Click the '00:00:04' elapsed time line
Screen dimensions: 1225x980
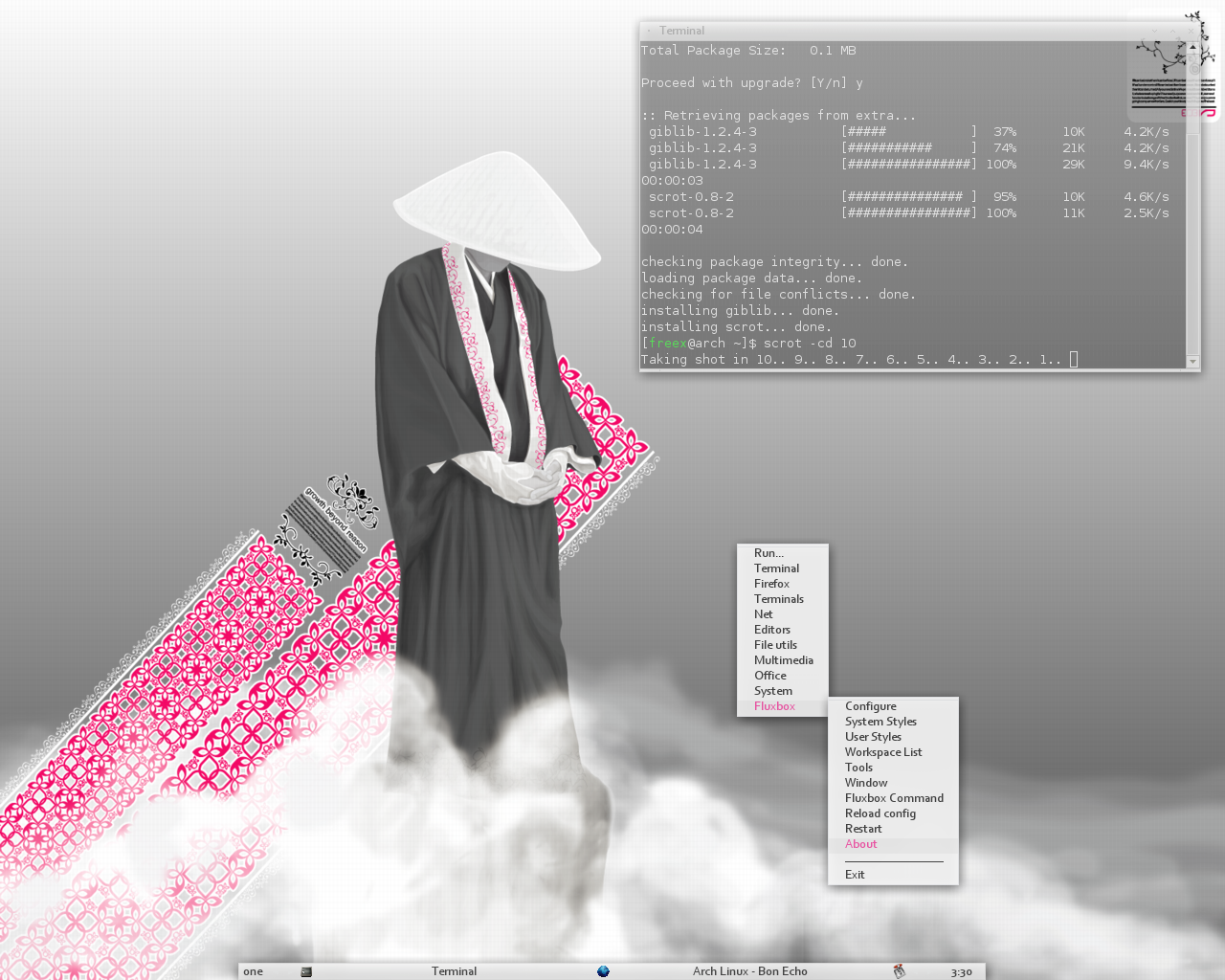coord(672,230)
